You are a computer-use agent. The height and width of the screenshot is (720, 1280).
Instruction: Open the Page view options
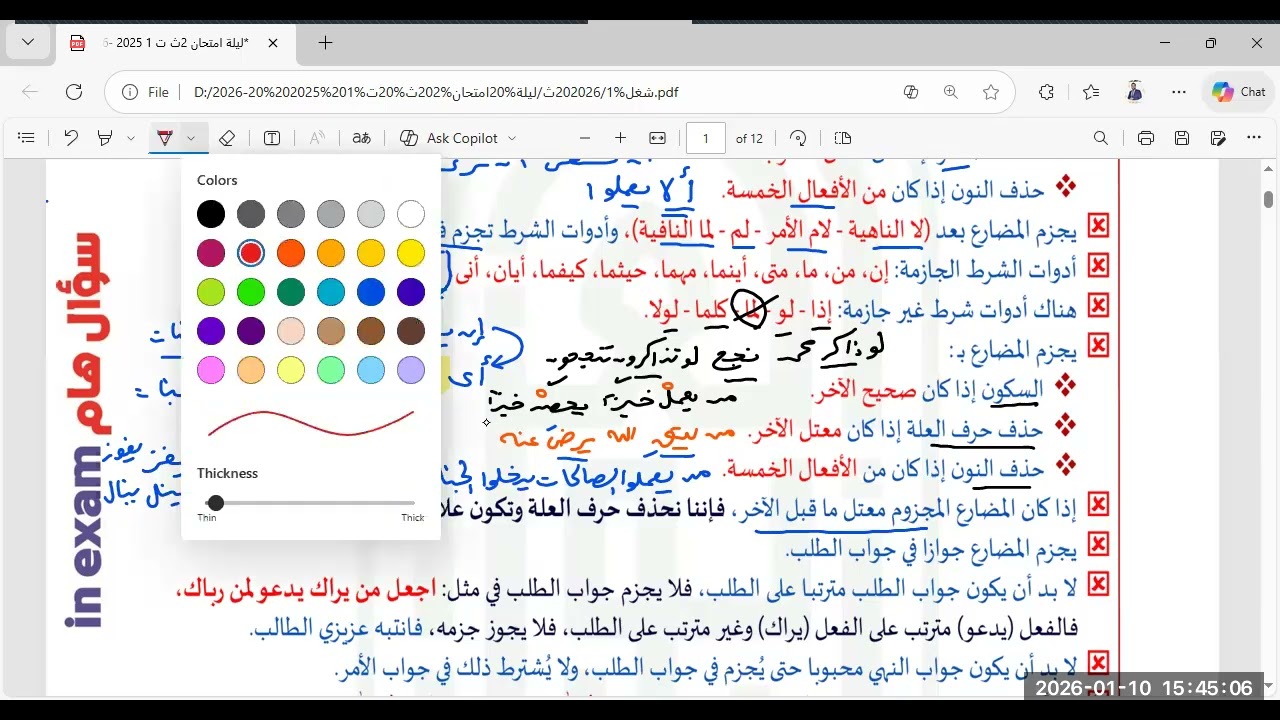click(x=842, y=138)
